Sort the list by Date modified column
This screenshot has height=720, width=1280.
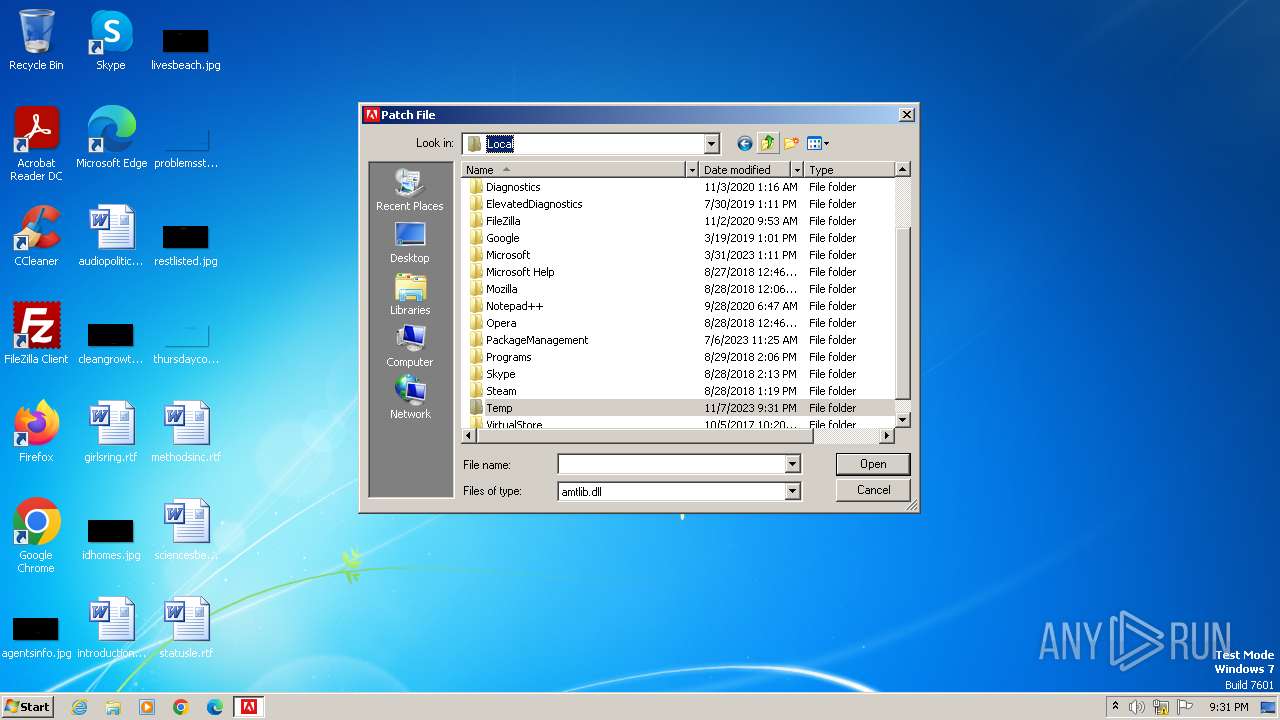744,170
